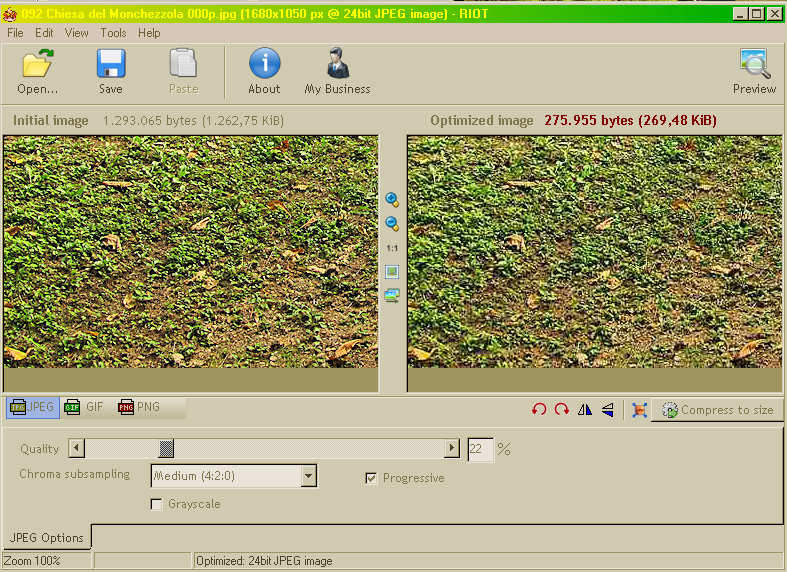Viewport: 787px width, 572px height.
Task: Rotate image left with red arrow
Action: pos(539,409)
